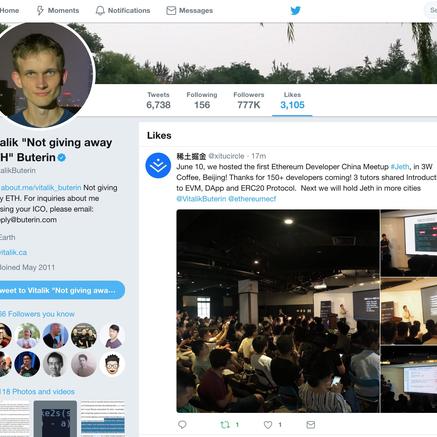437x437 pixels.
Task: Click the xitucircle blue avatar icon
Action: pos(158,165)
